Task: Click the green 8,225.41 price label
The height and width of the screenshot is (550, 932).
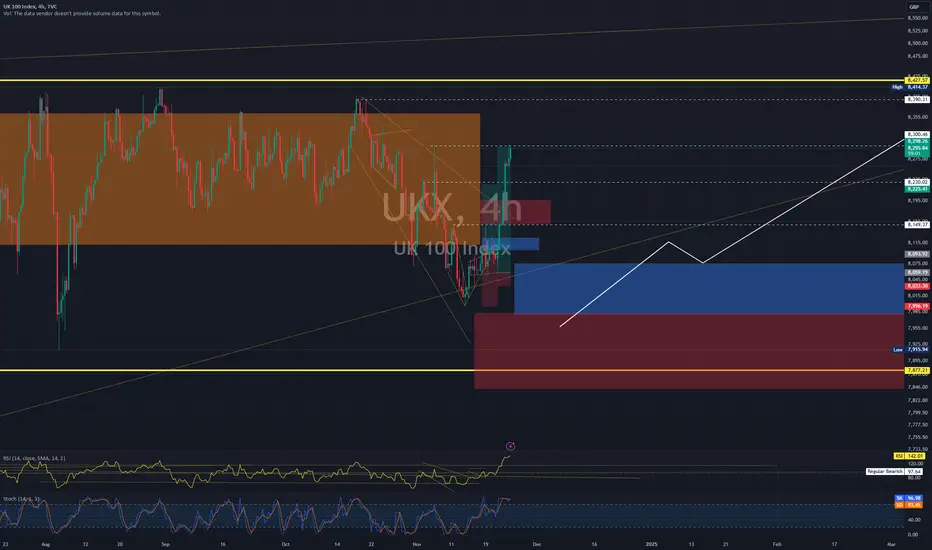Action: click(x=917, y=189)
